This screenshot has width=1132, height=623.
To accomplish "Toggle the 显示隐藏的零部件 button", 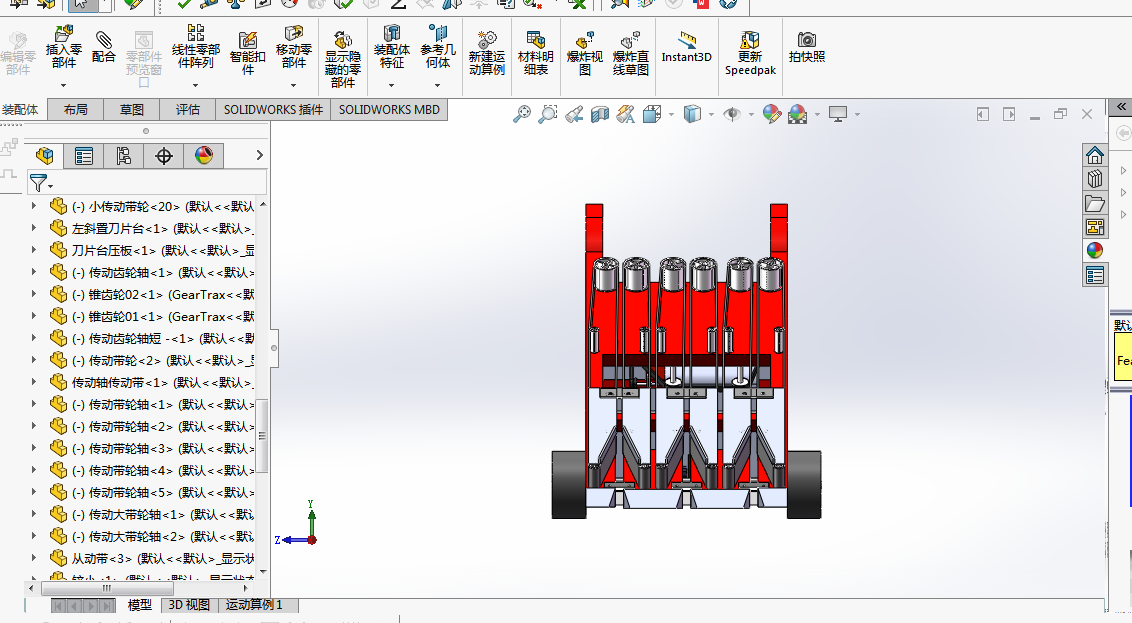I will pos(343,59).
